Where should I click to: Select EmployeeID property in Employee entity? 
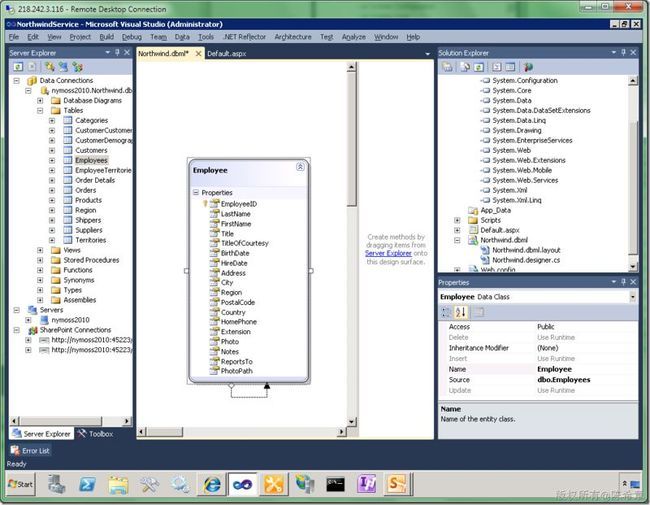click(239, 204)
